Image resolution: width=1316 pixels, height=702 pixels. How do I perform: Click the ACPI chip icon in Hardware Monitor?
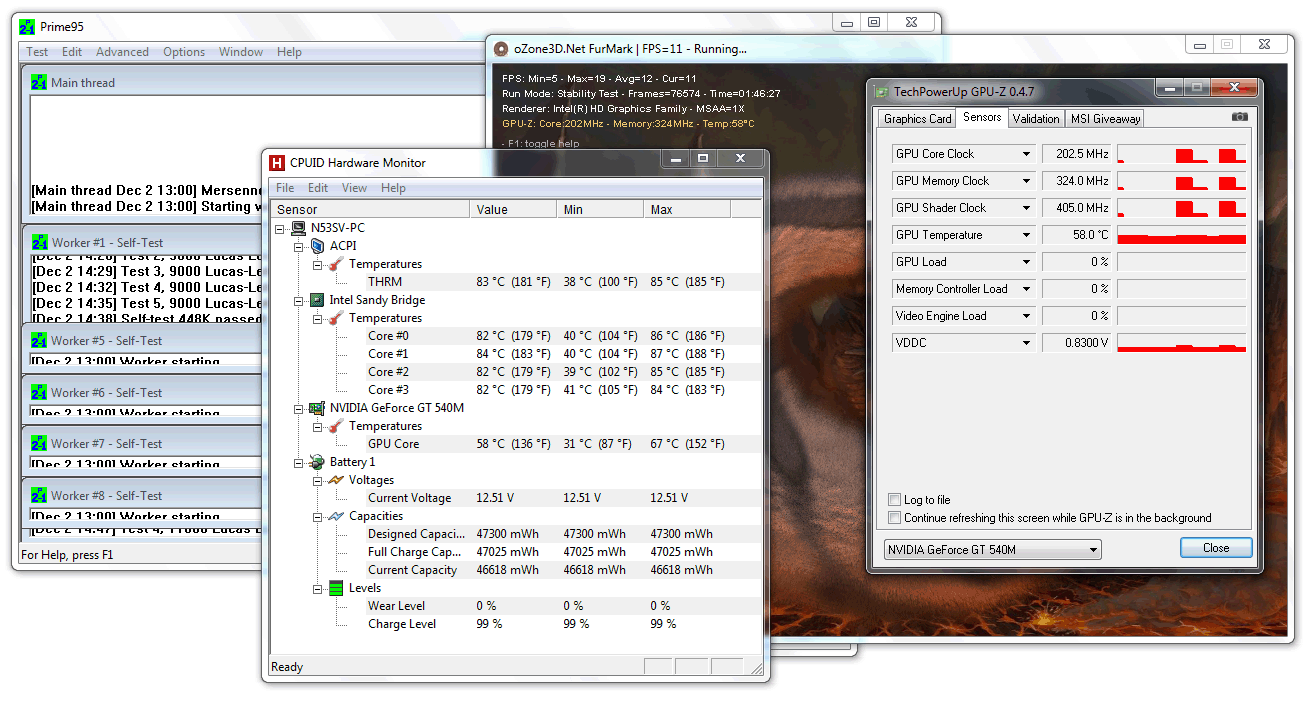318,245
